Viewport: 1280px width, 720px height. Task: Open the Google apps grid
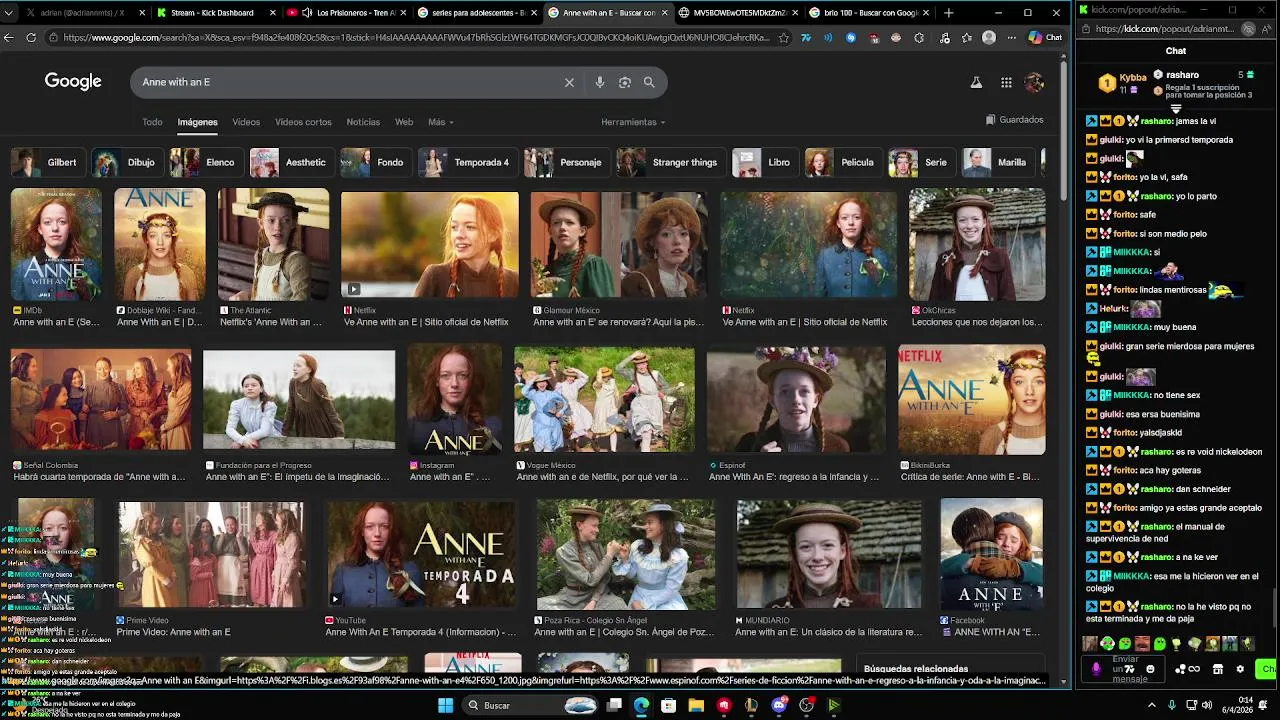[1006, 83]
